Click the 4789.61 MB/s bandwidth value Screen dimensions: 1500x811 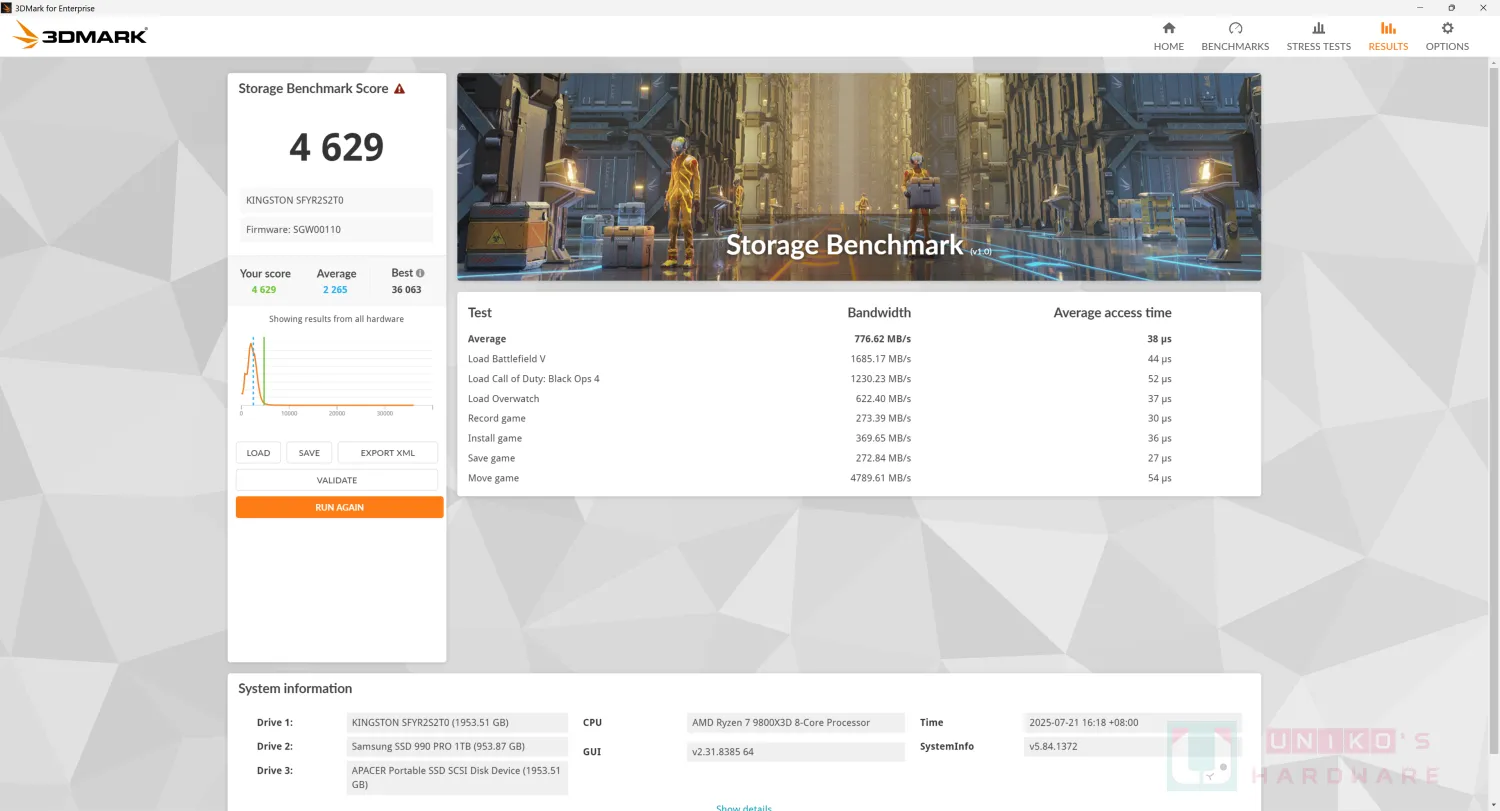click(880, 478)
